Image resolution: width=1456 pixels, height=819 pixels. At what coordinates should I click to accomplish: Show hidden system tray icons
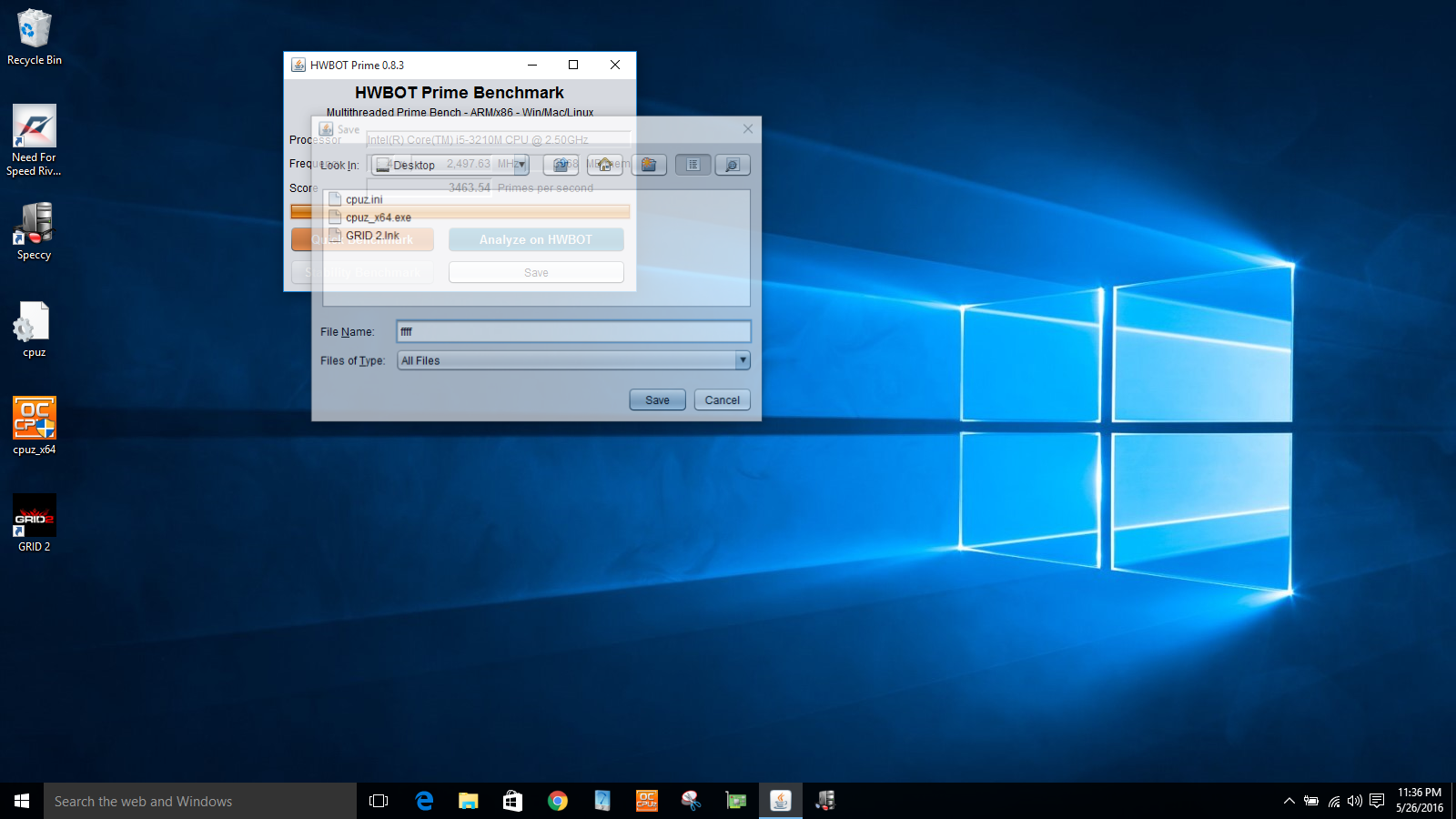coord(1289,801)
